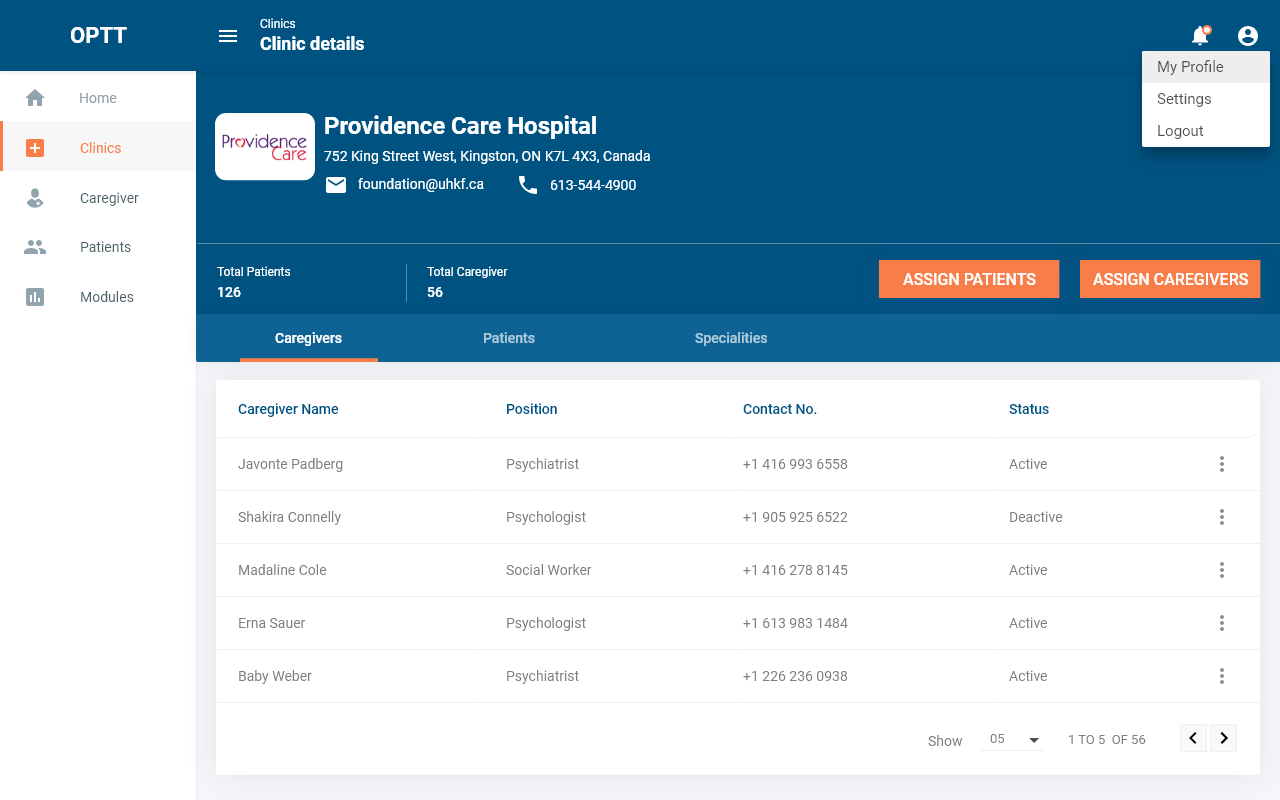
Task: Click the Assign Caregivers button
Action: pyautogui.click(x=1170, y=279)
